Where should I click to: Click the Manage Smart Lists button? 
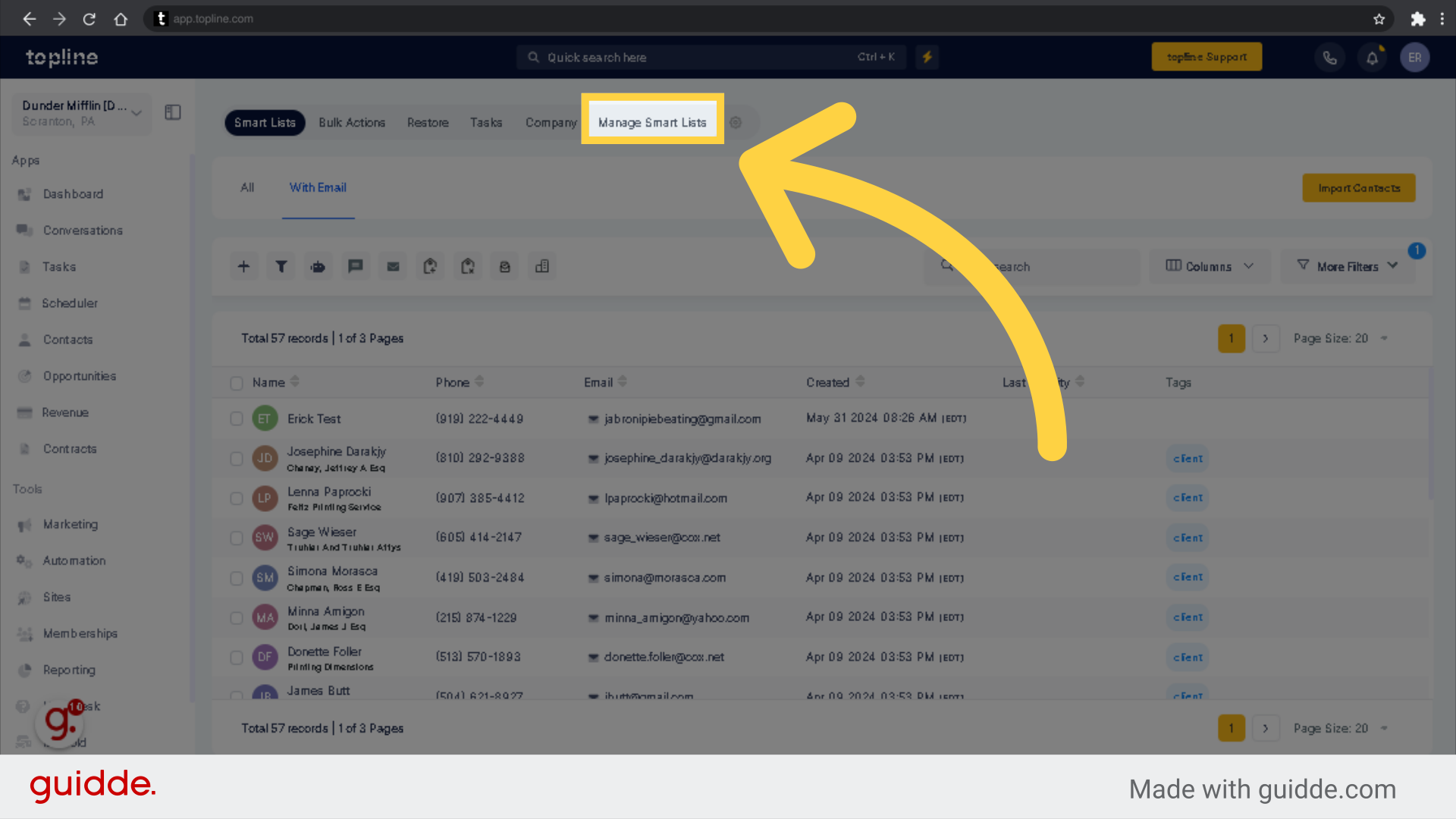click(652, 122)
